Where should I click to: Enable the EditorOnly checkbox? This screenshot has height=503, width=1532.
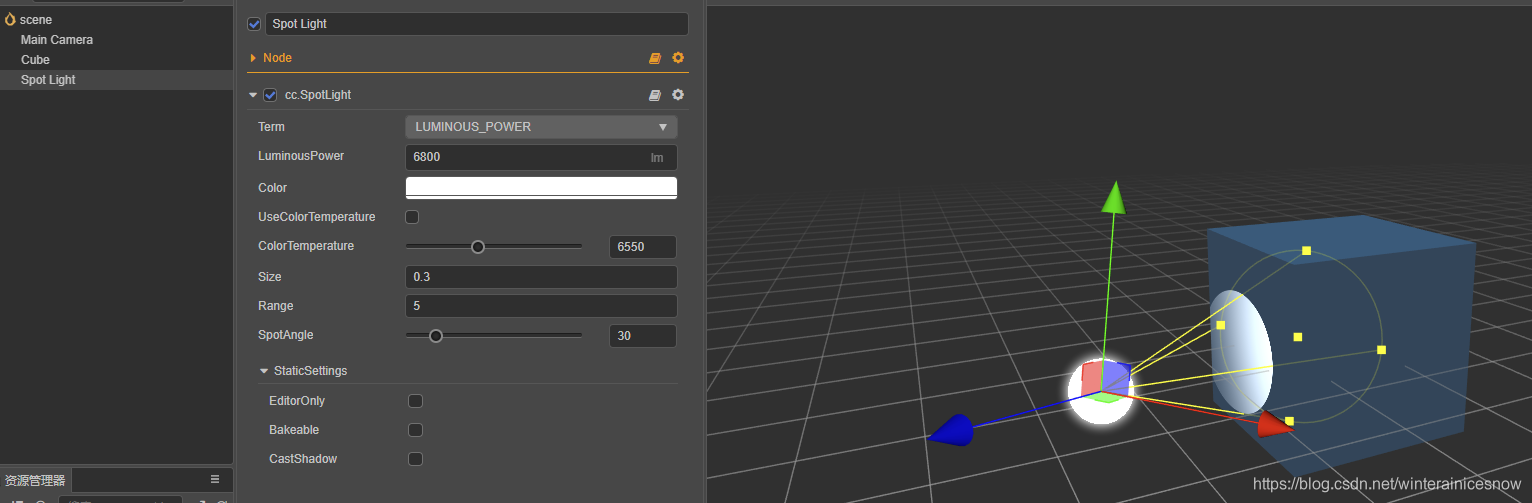(416, 401)
